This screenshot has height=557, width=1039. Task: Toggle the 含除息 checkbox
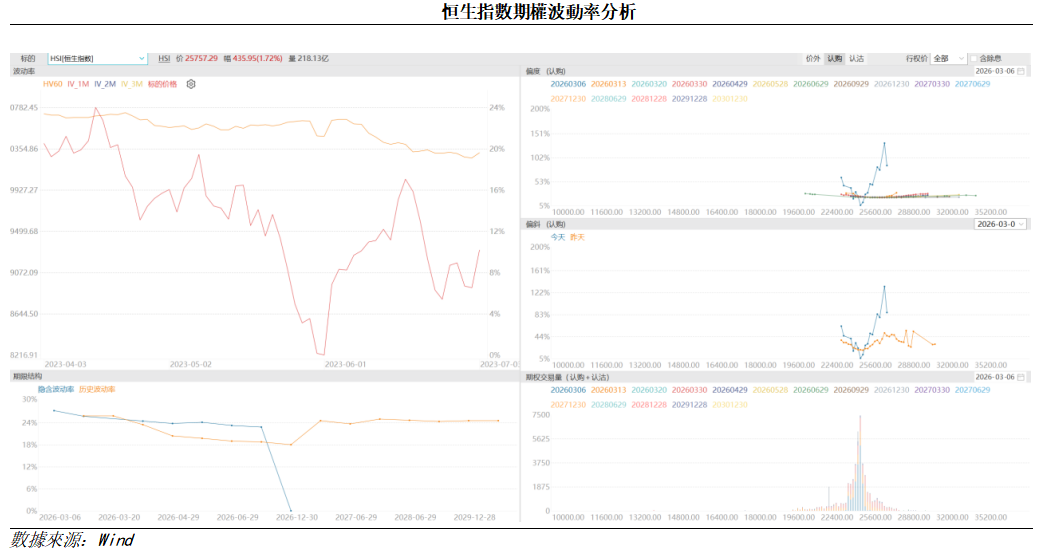(975, 59)
